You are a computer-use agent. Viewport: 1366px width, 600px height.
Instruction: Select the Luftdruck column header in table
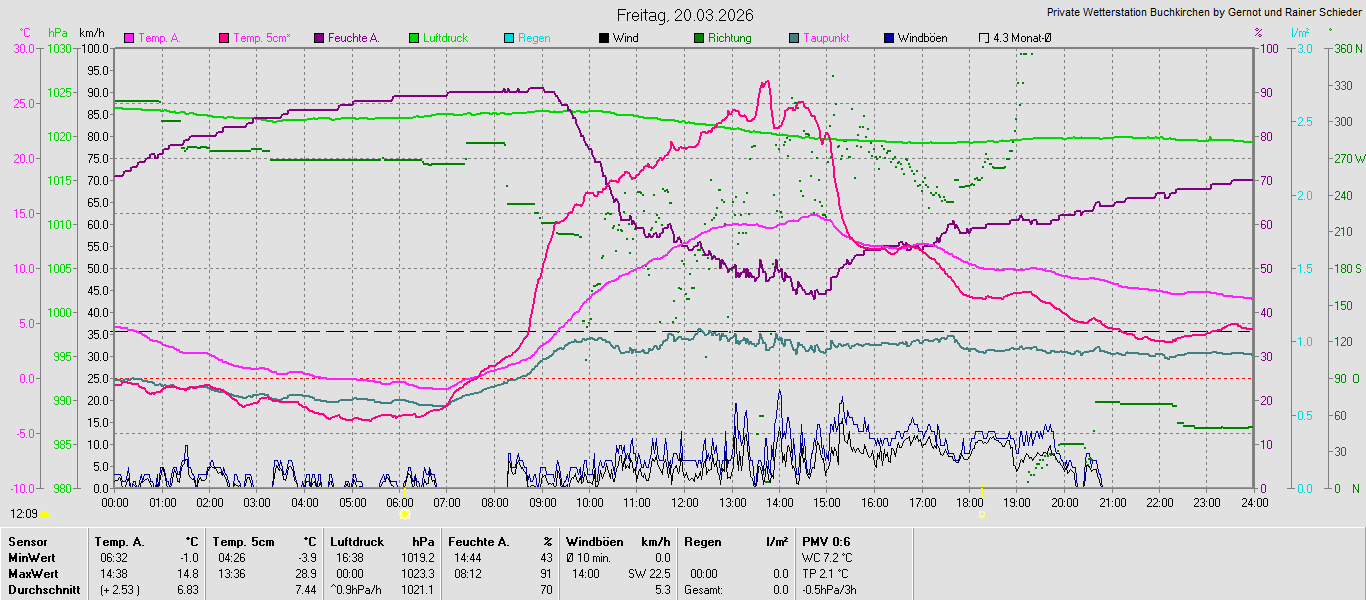[x=357, y=542]
